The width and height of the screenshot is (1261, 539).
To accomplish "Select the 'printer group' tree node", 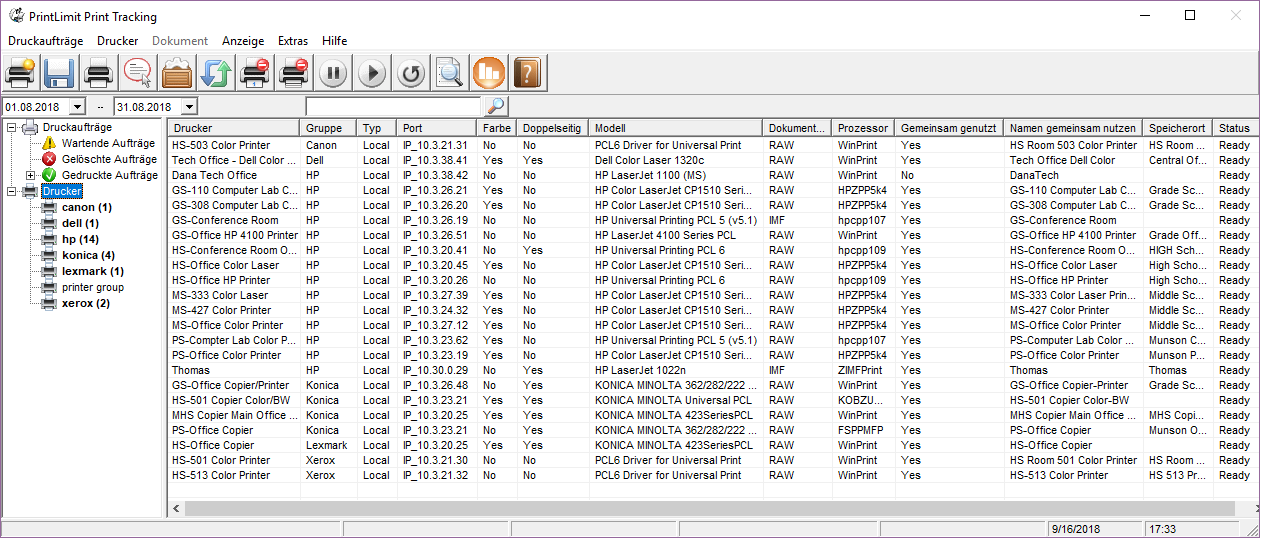I will 93,288.
